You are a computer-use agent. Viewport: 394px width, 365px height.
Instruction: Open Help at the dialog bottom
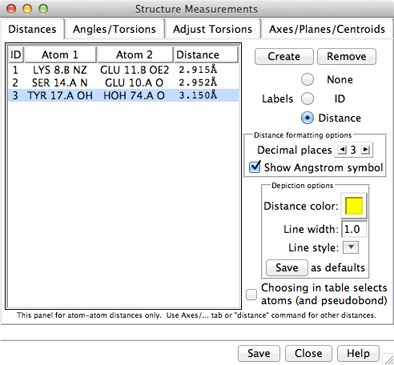[358, 353]
